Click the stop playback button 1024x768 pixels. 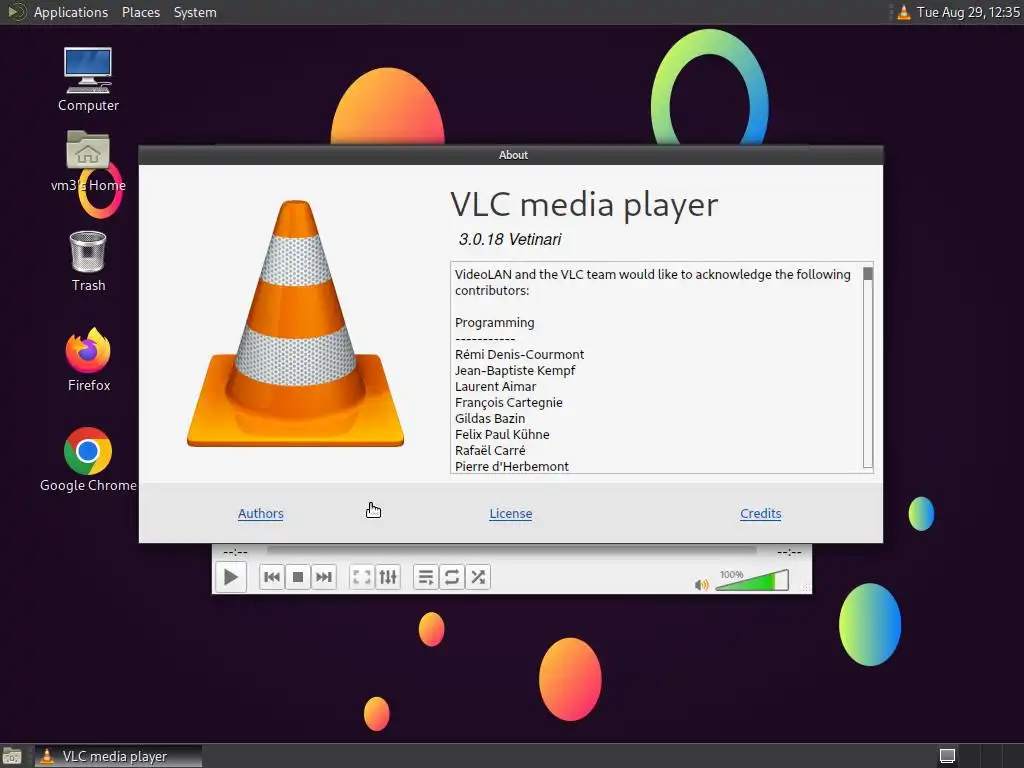pos(298,577)
